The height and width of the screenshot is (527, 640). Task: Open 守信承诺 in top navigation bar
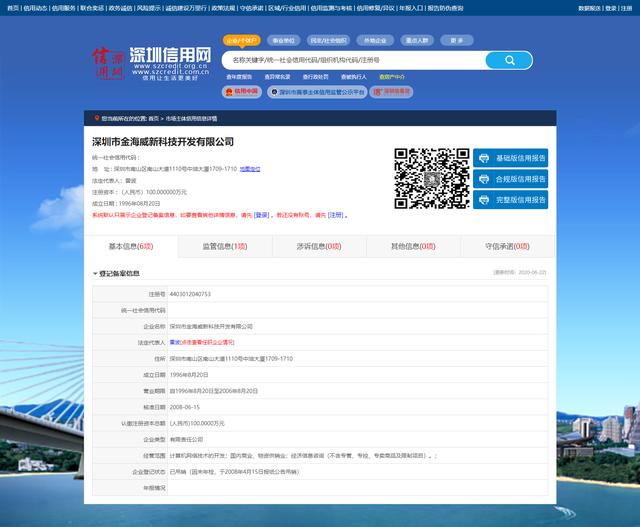click(251, 8)
